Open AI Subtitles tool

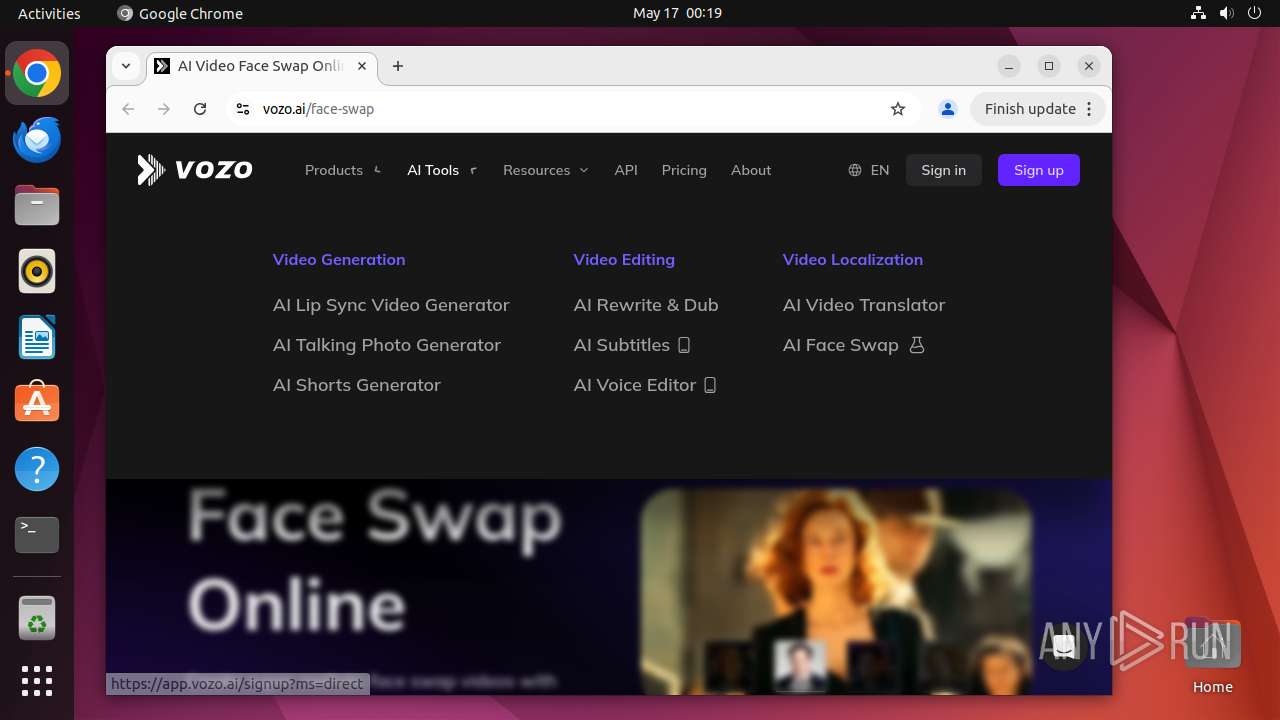tap(622, 345)
